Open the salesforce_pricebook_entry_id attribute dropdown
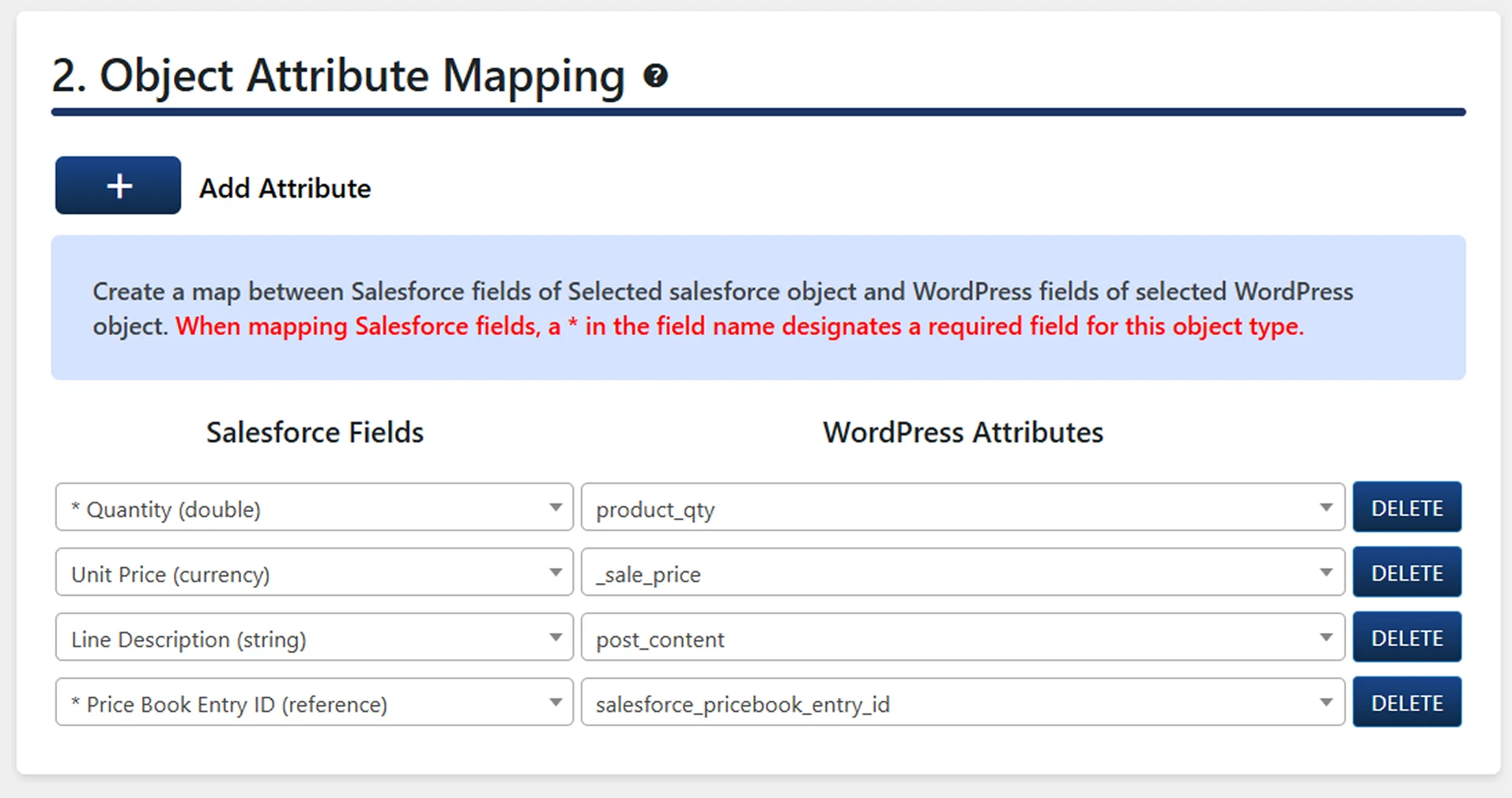 (963, 702)
